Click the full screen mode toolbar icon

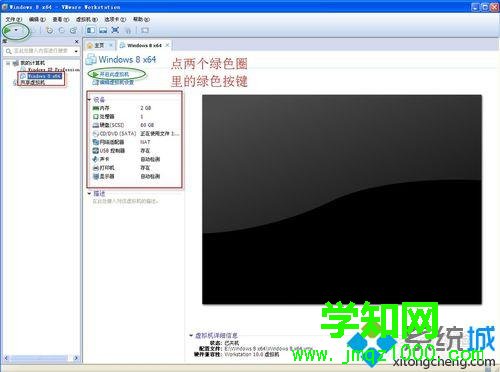[115, 31]
